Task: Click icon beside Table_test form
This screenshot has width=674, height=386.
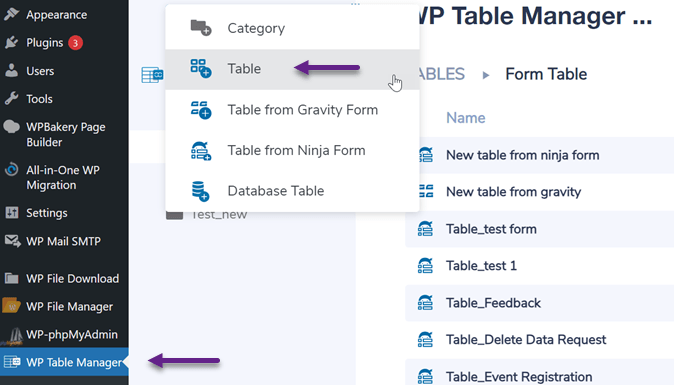Action: (426, 229)
